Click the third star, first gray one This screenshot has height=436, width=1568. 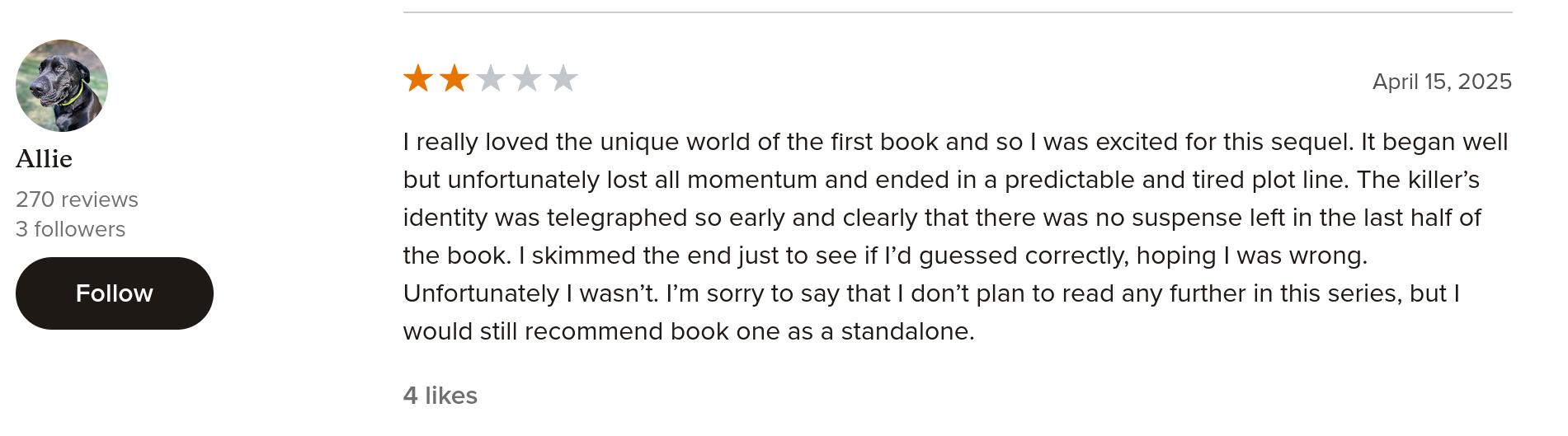pyautogui.click(x=491, y=79)
